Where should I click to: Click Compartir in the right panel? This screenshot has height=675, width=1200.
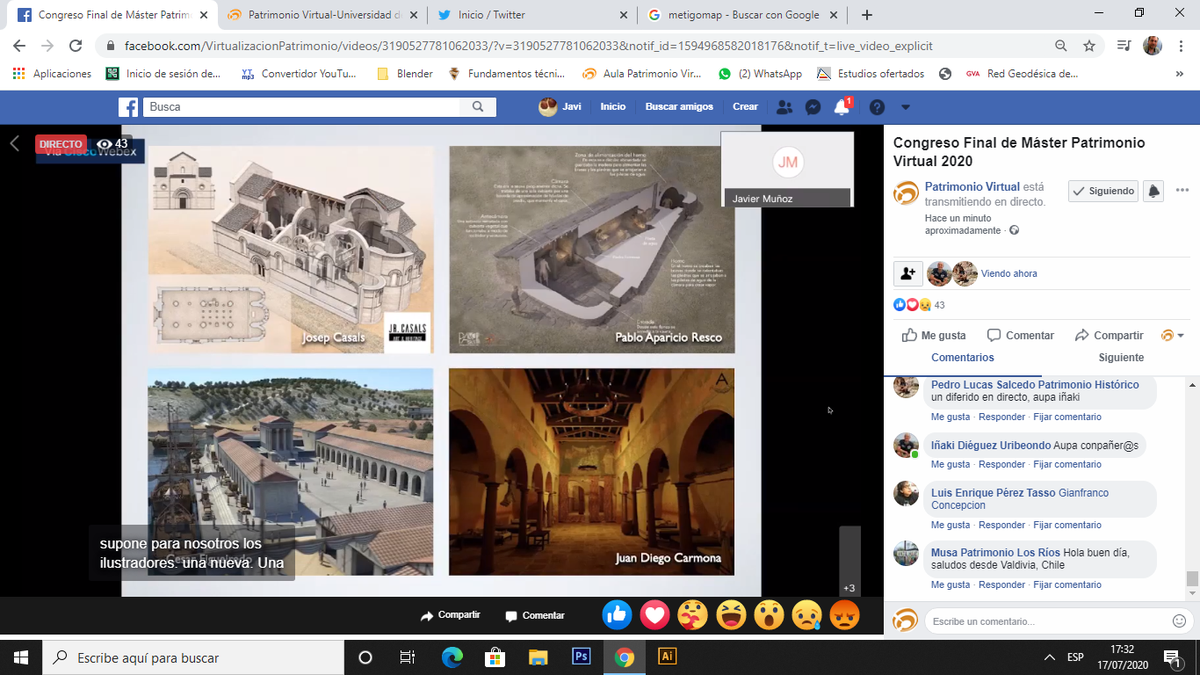pyautogui.click(x=1109, y=335)
